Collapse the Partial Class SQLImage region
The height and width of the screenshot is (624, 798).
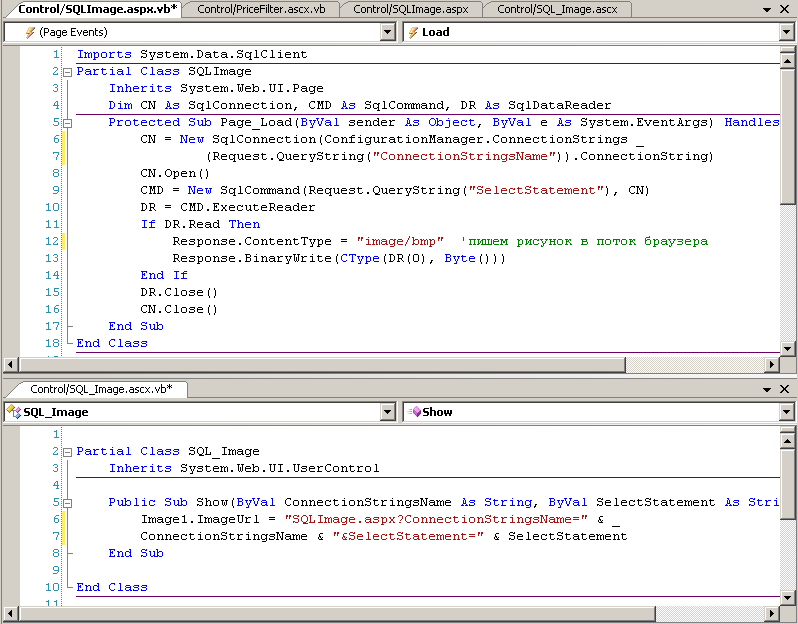[x=67, y=72]
